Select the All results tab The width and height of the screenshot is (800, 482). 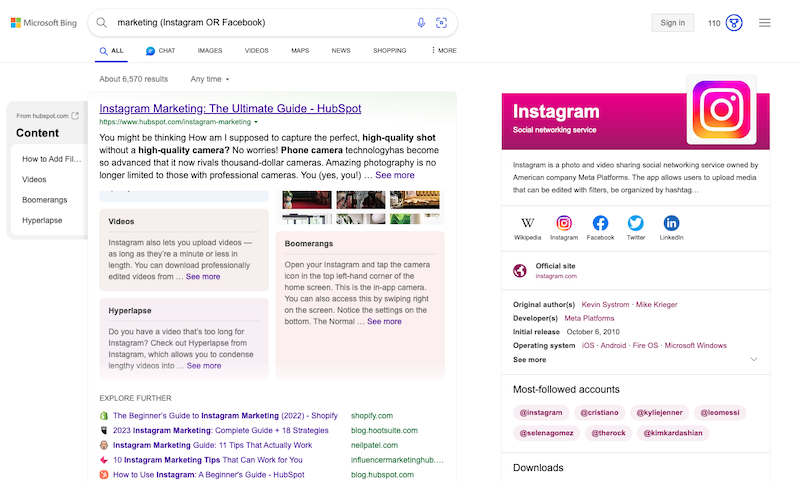111,50
